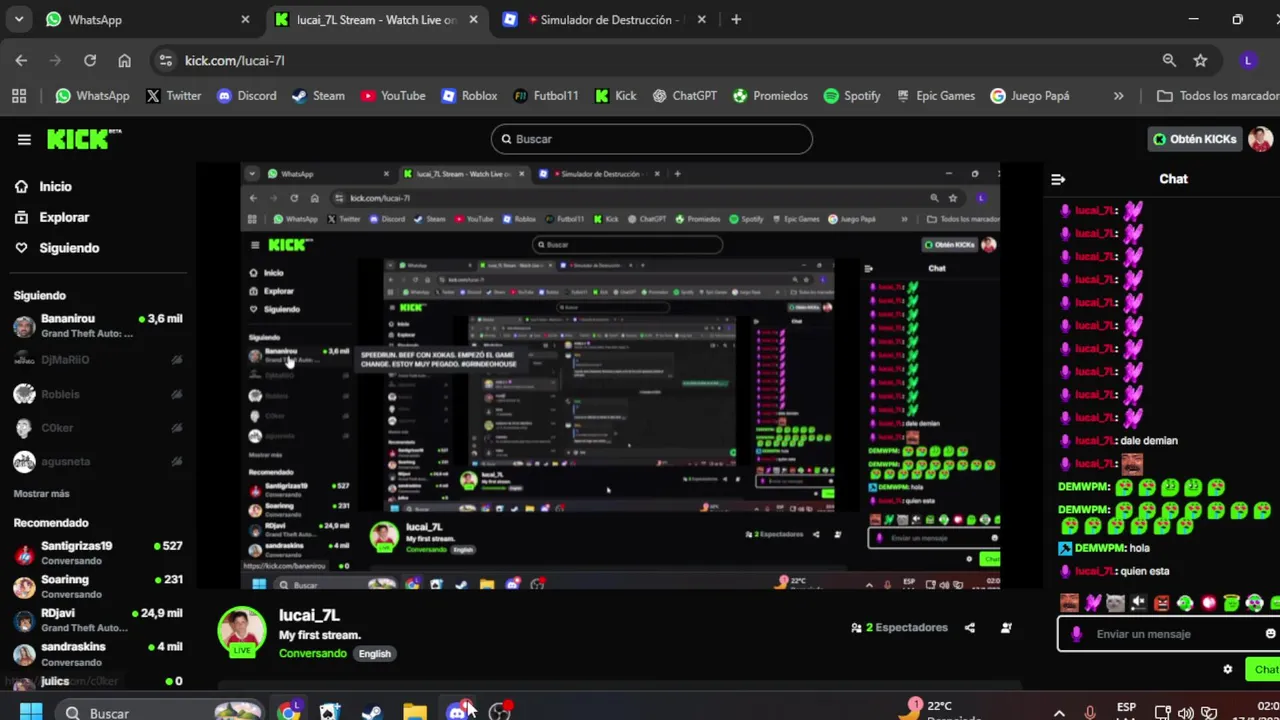Open recommended channel sandraskins
This screenshot has width=1280, height=720.
pyautogui.click(x=97, y=653)
